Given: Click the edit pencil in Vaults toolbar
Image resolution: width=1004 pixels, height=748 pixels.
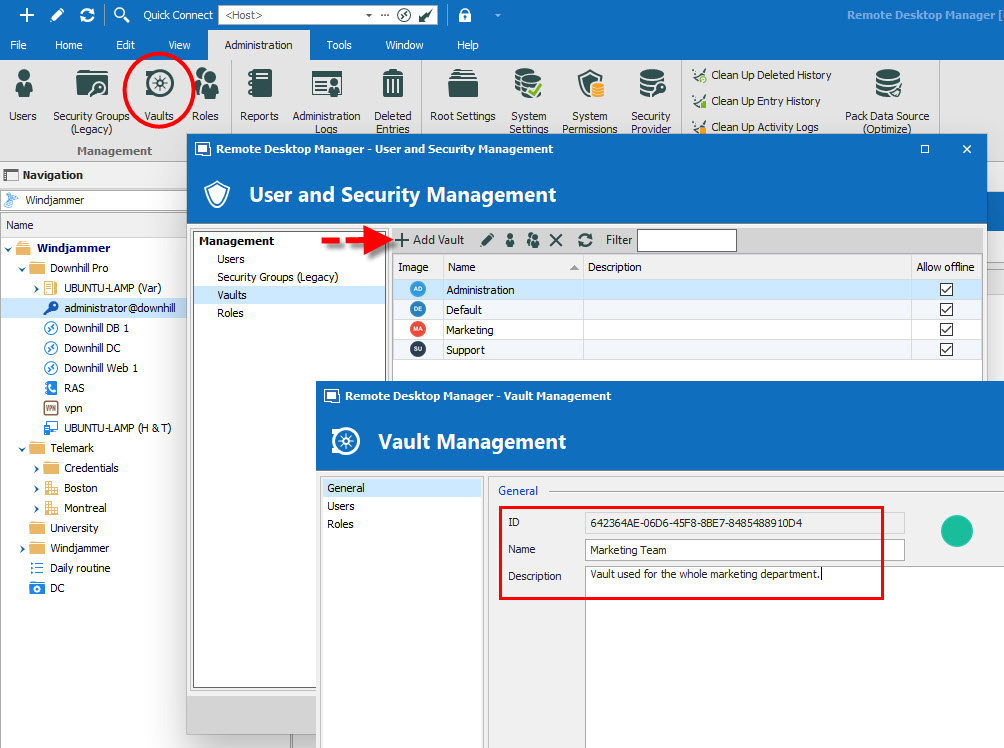Looking at the screenshot, I should click(x=486, y=240).
